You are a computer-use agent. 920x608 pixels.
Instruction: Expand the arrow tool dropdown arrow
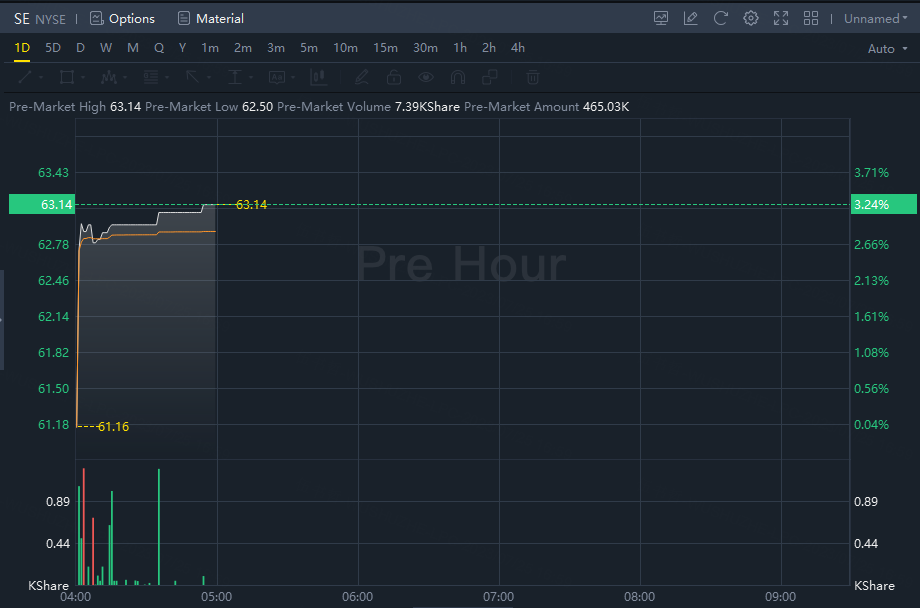[209, 77]
